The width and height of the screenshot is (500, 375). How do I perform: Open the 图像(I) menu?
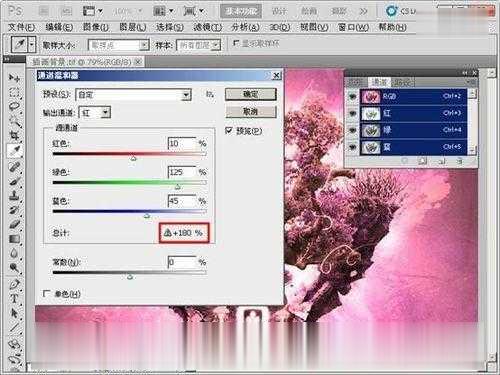click(96, 27)
